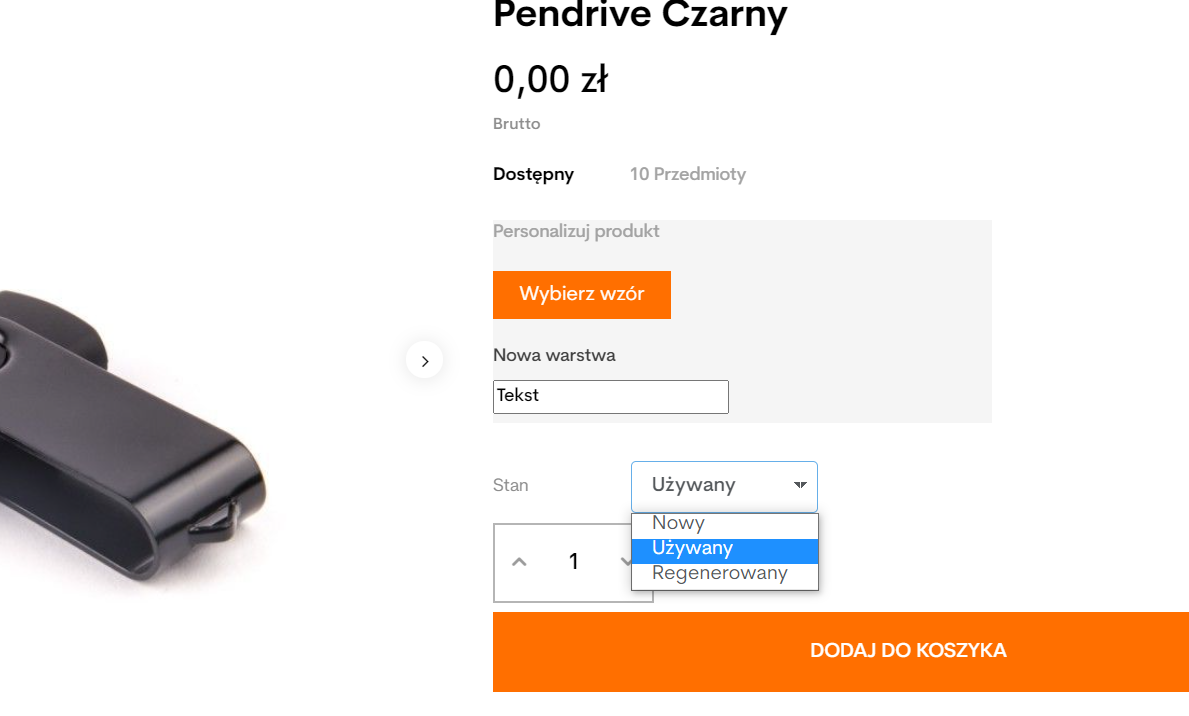The height and width of the screenshot is (716, 1189).
Task: Click the Stan attribute label
Action: click(511, 486)
